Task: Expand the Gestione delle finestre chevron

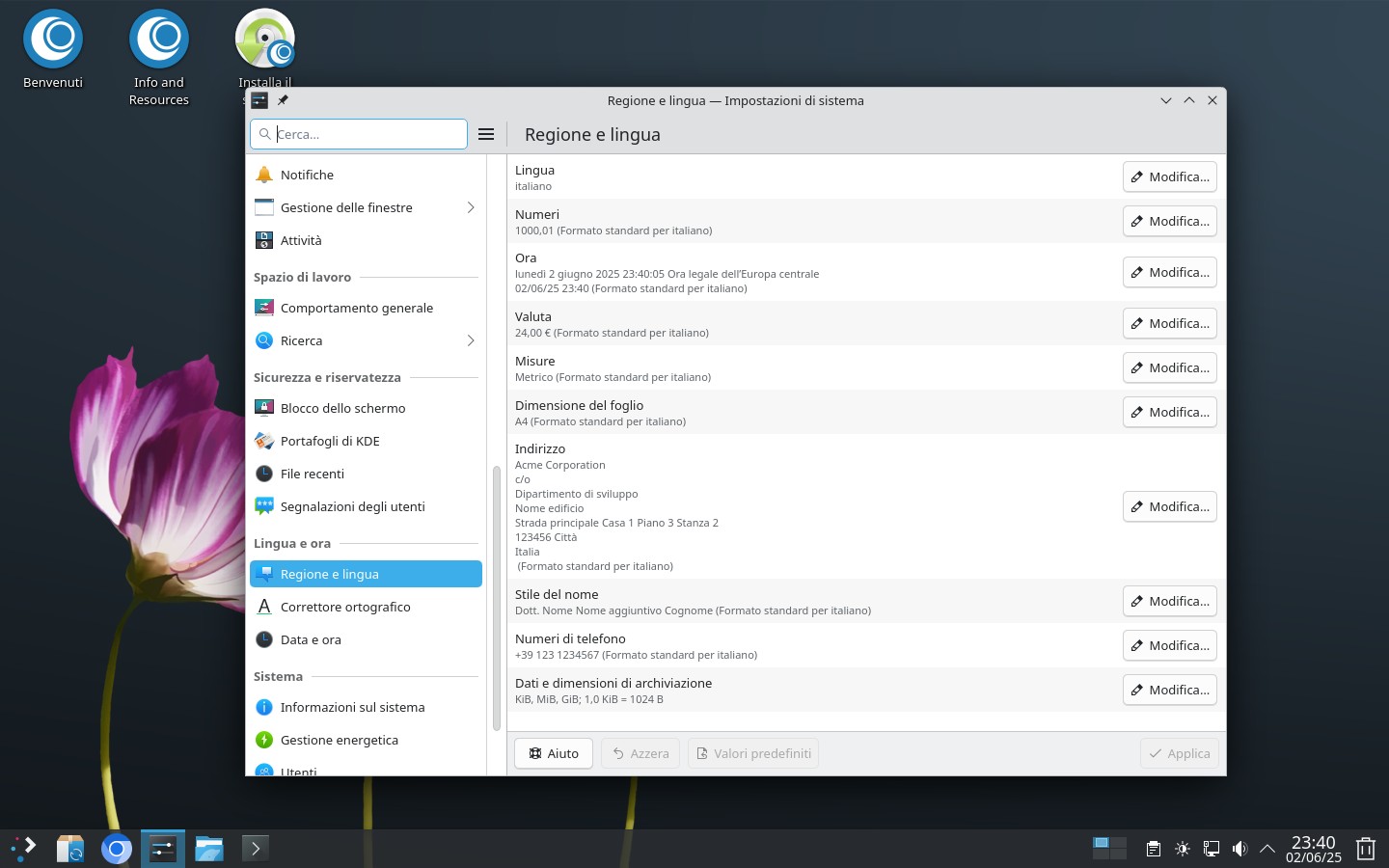Action: point(471,207)
